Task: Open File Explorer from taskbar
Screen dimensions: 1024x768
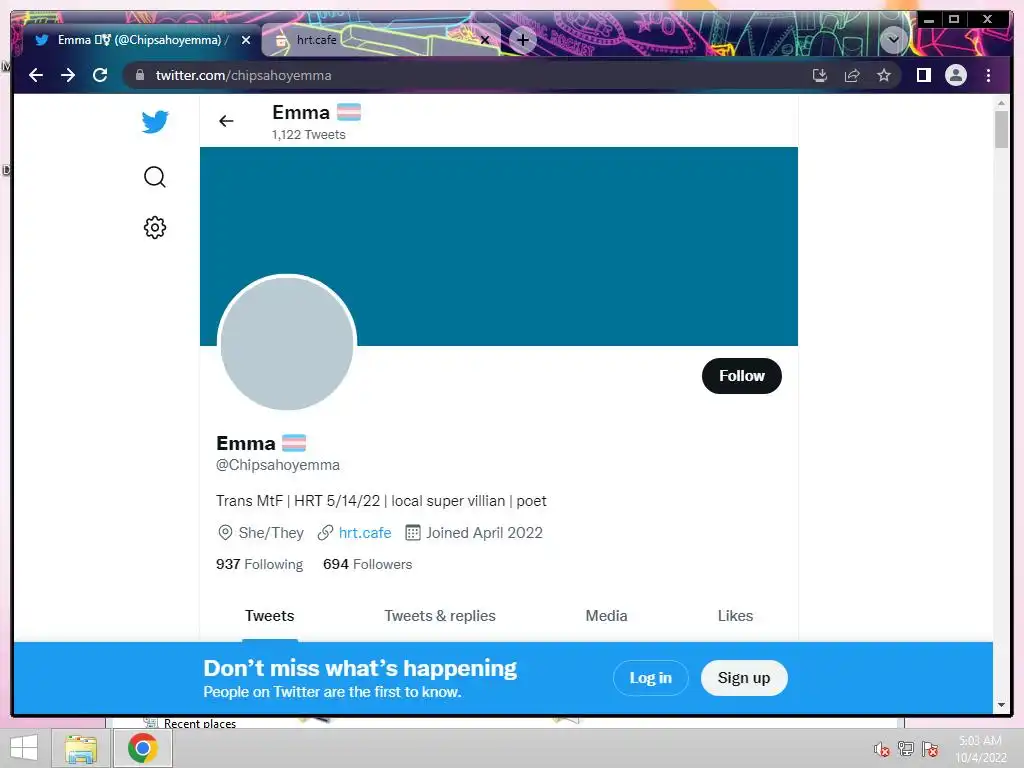Action: pos(81,748)
